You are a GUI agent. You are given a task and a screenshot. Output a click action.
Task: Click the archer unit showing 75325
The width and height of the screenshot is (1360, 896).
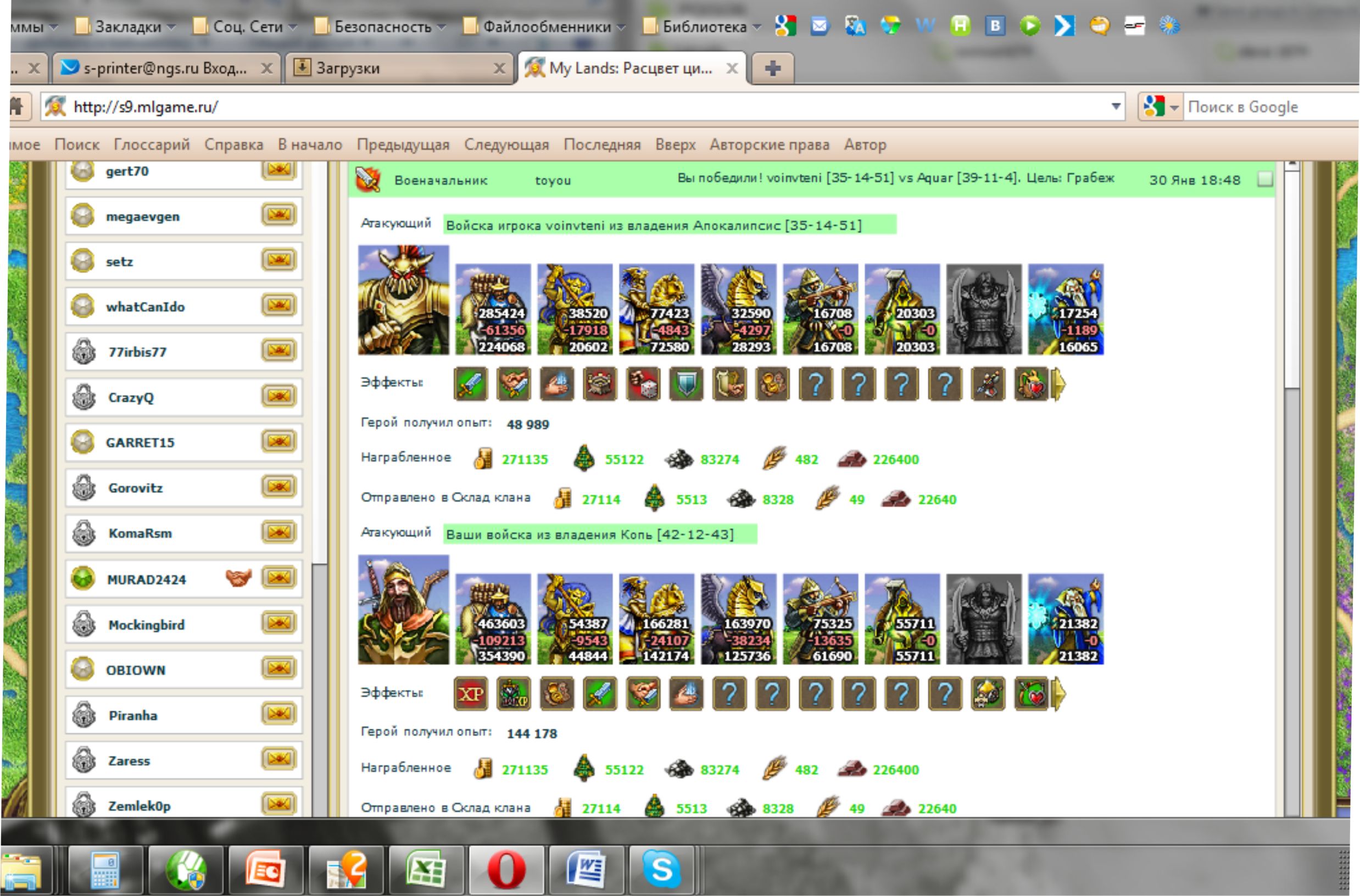coord(820,619)
